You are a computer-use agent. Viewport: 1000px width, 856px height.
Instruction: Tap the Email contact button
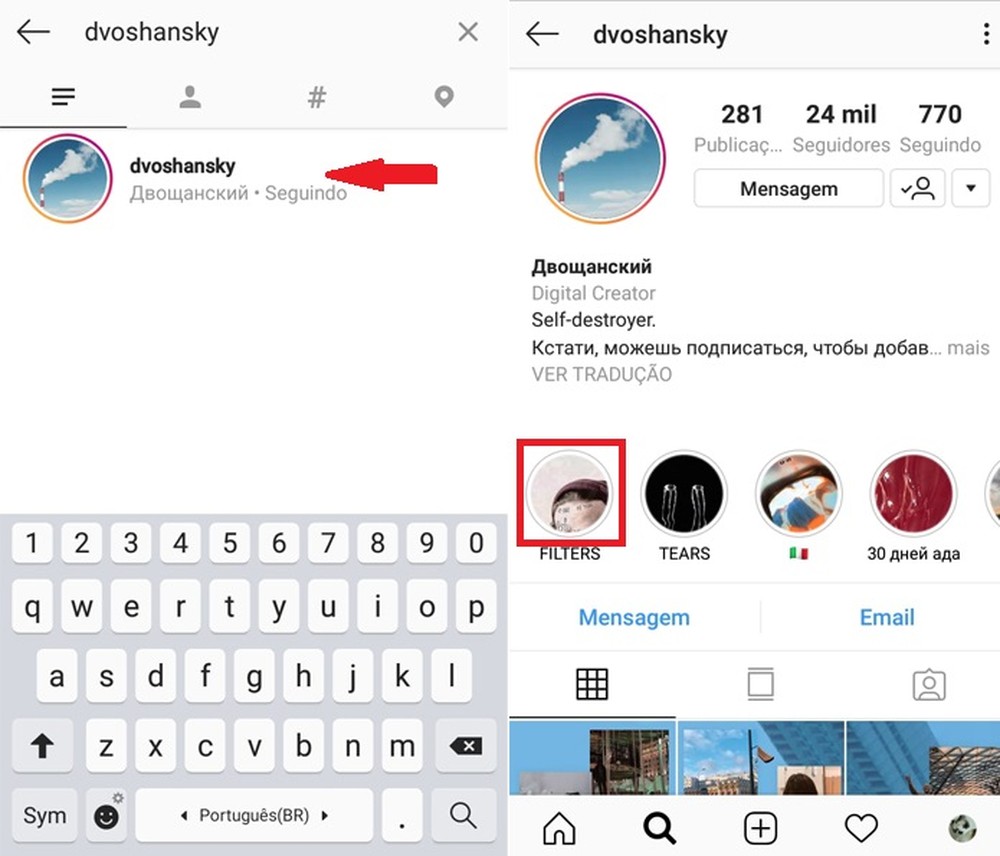pos(887,617)
